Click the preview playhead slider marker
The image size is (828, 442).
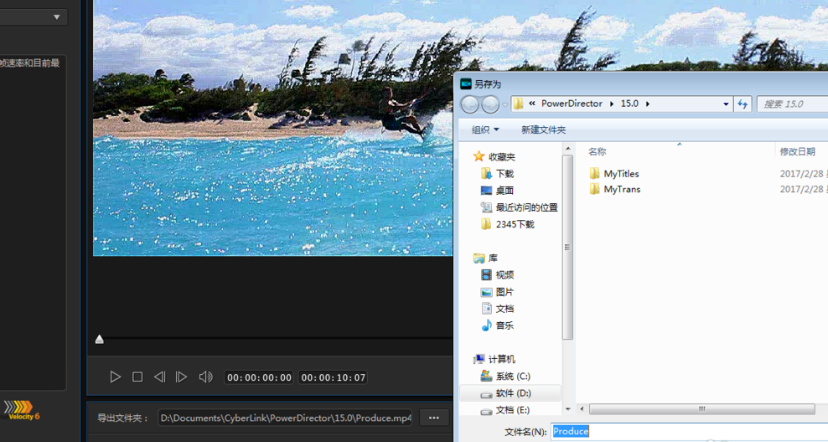pos(99,340)
